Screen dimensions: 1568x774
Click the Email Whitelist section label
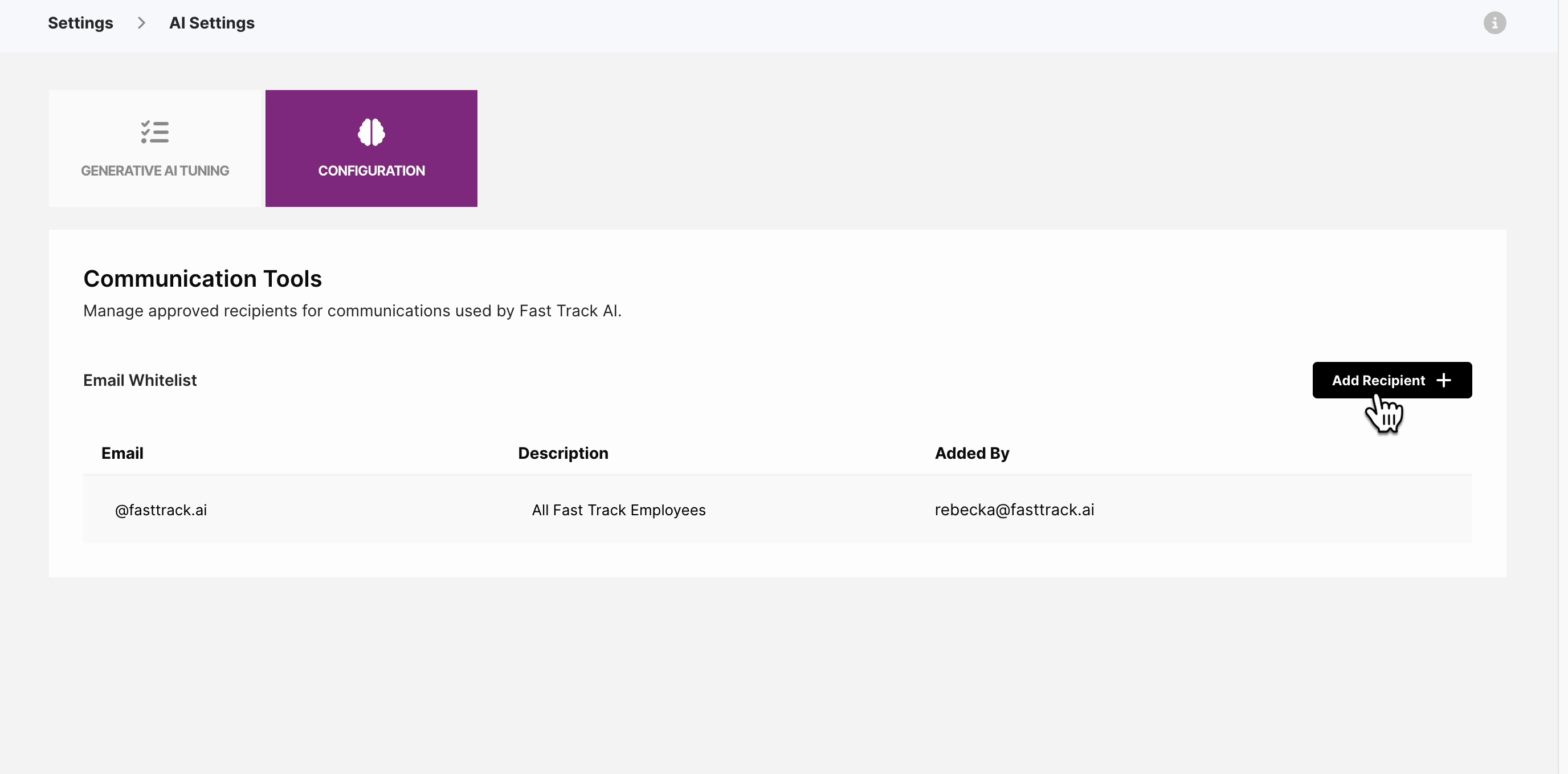(x=140, y=381)
